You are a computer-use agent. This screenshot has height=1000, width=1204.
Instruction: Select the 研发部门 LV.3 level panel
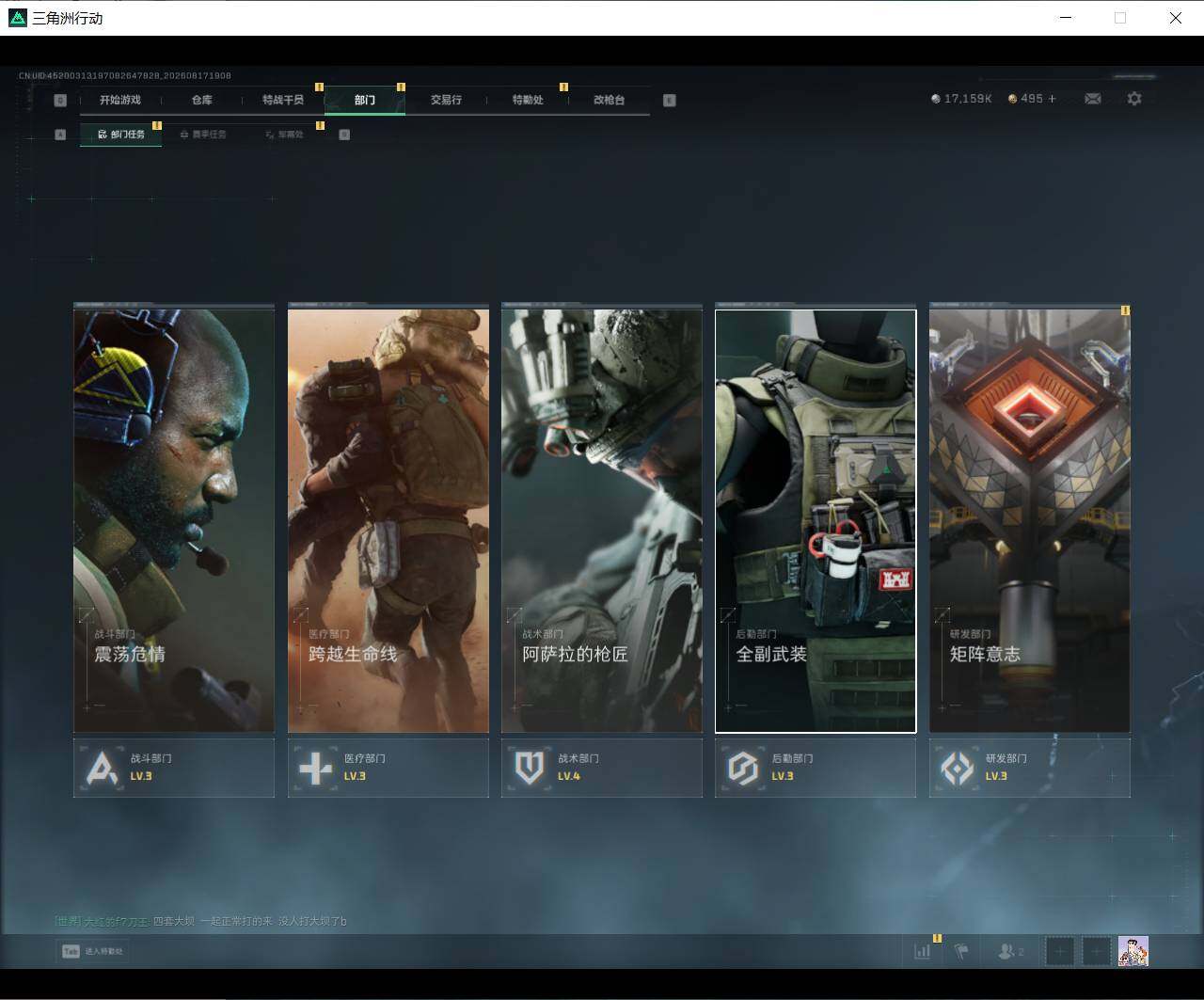pyautogui.click(x=1030, y=768)
